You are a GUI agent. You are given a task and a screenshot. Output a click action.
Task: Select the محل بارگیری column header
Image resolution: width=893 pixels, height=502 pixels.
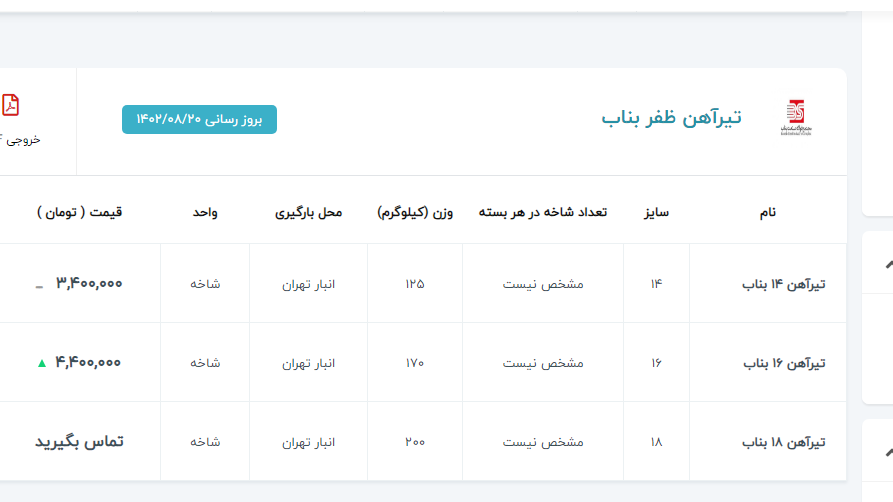click(x=308, y=212)
